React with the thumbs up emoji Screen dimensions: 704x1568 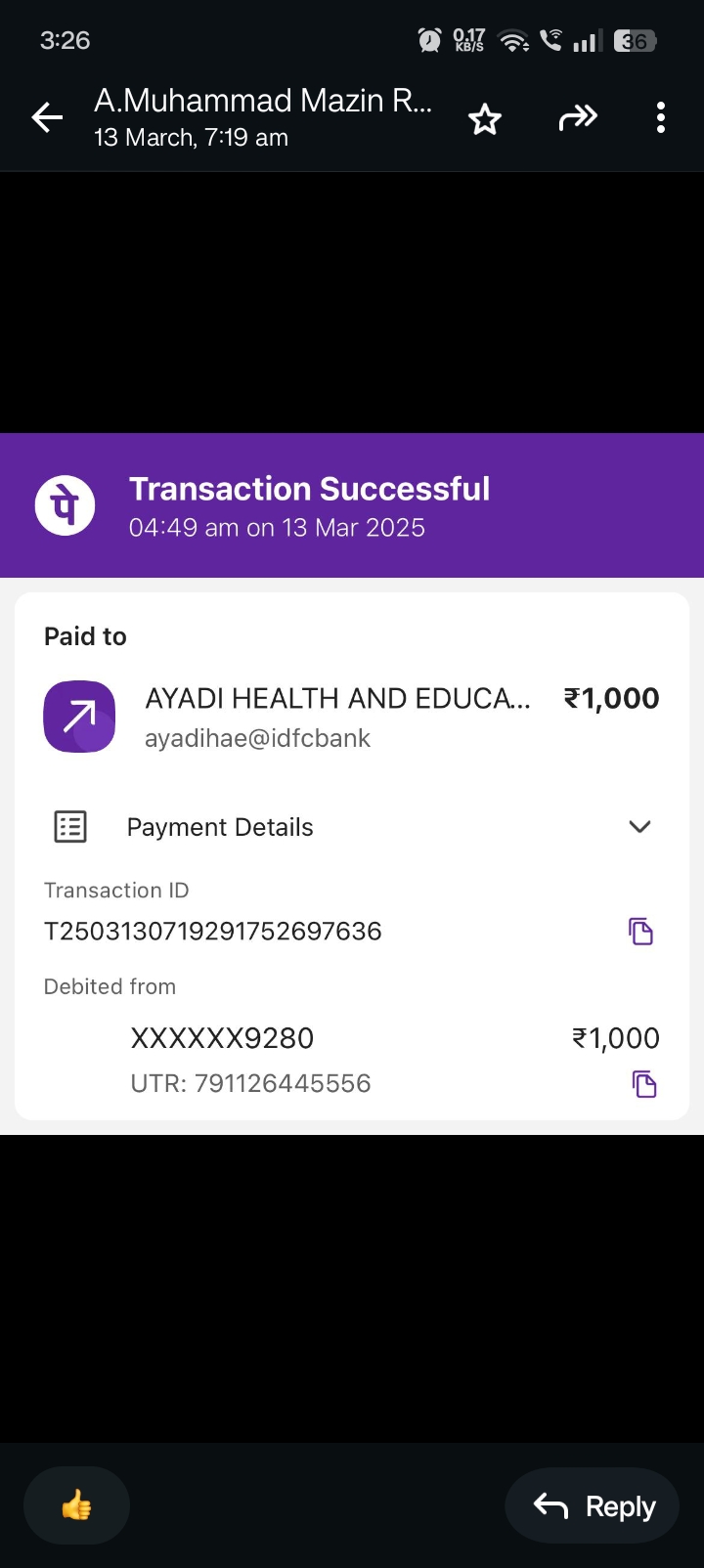tap(76, 1505)
